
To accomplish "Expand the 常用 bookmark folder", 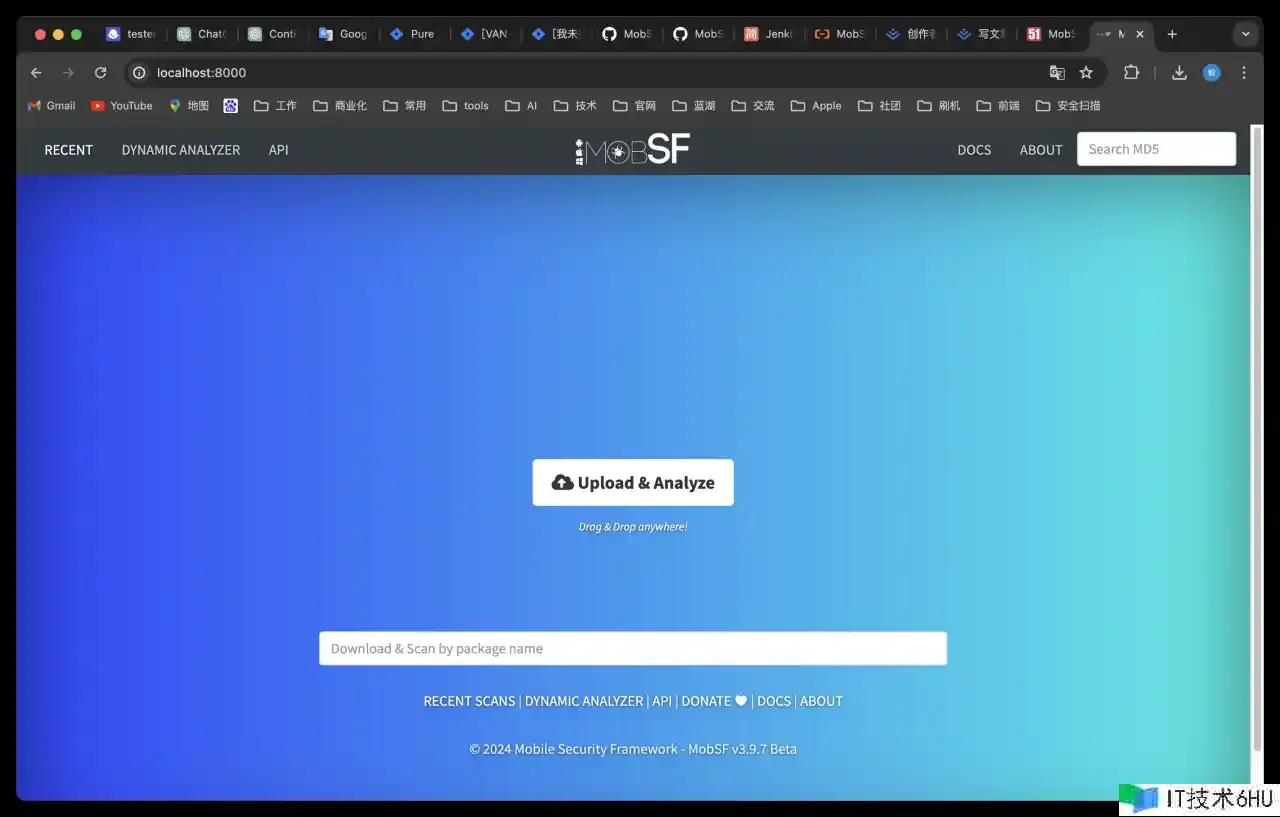I will (404, 105).
